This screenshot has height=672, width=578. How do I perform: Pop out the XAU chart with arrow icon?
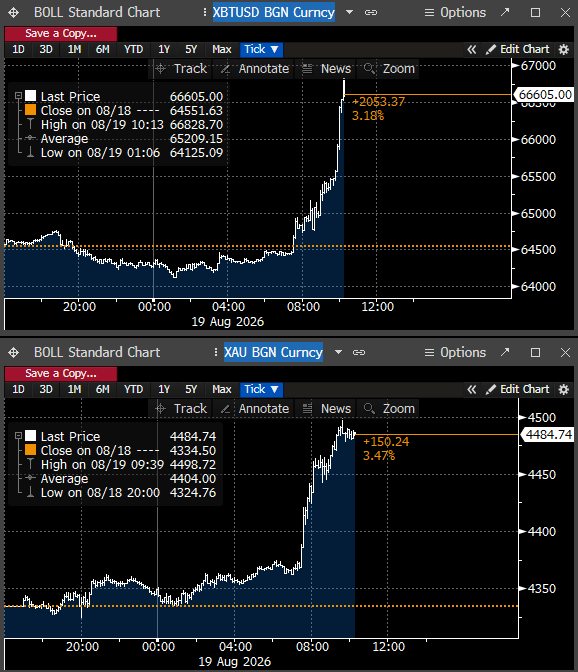(505, 352)
